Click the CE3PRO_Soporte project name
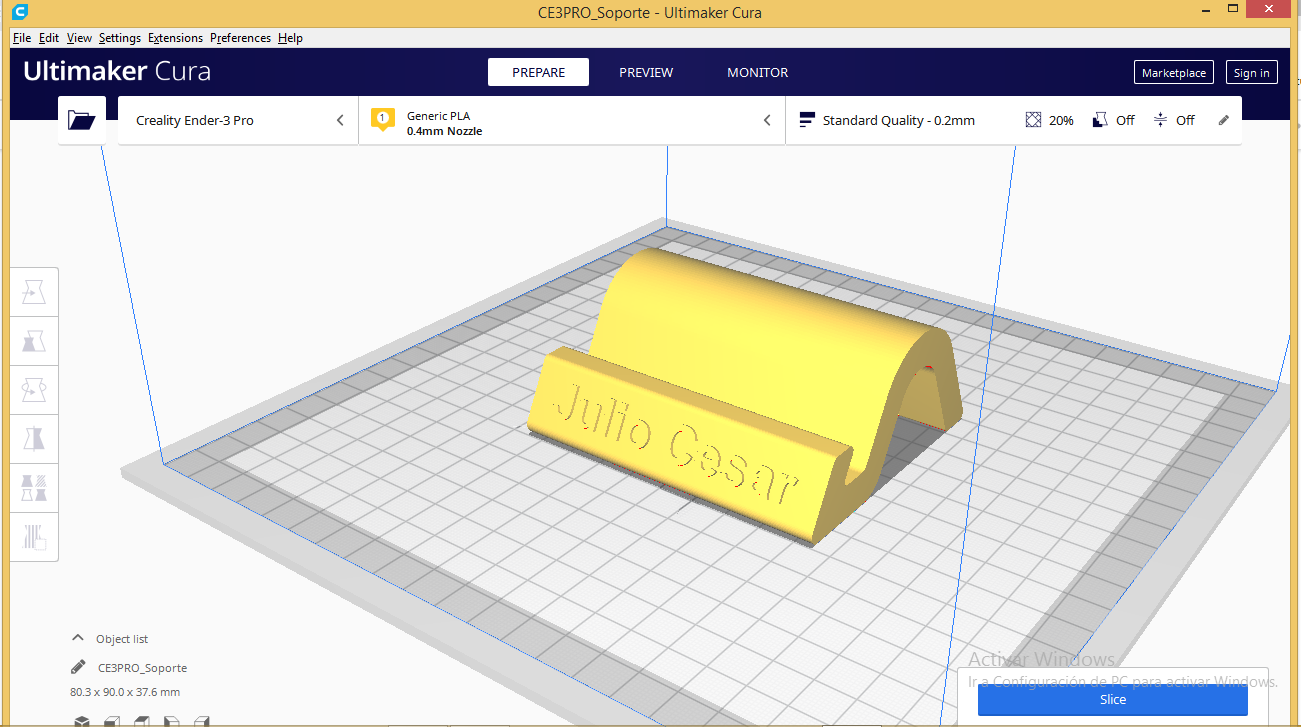Screen dimensions: 1301x727 (142, 668)
